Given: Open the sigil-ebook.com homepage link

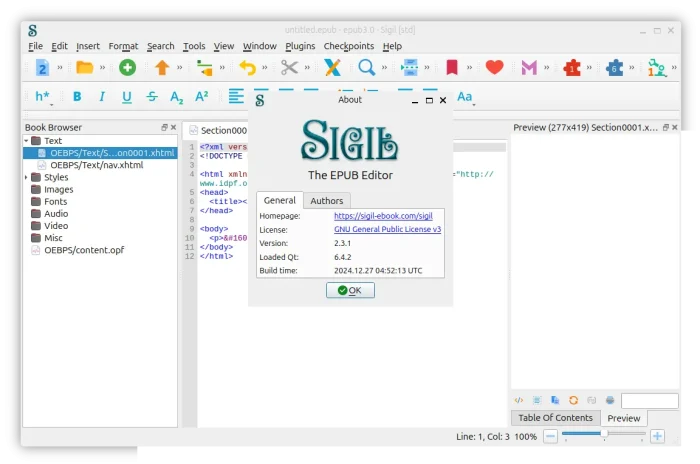Looking at the screenshot, I should pyautogui.click(x=383, y=216).
